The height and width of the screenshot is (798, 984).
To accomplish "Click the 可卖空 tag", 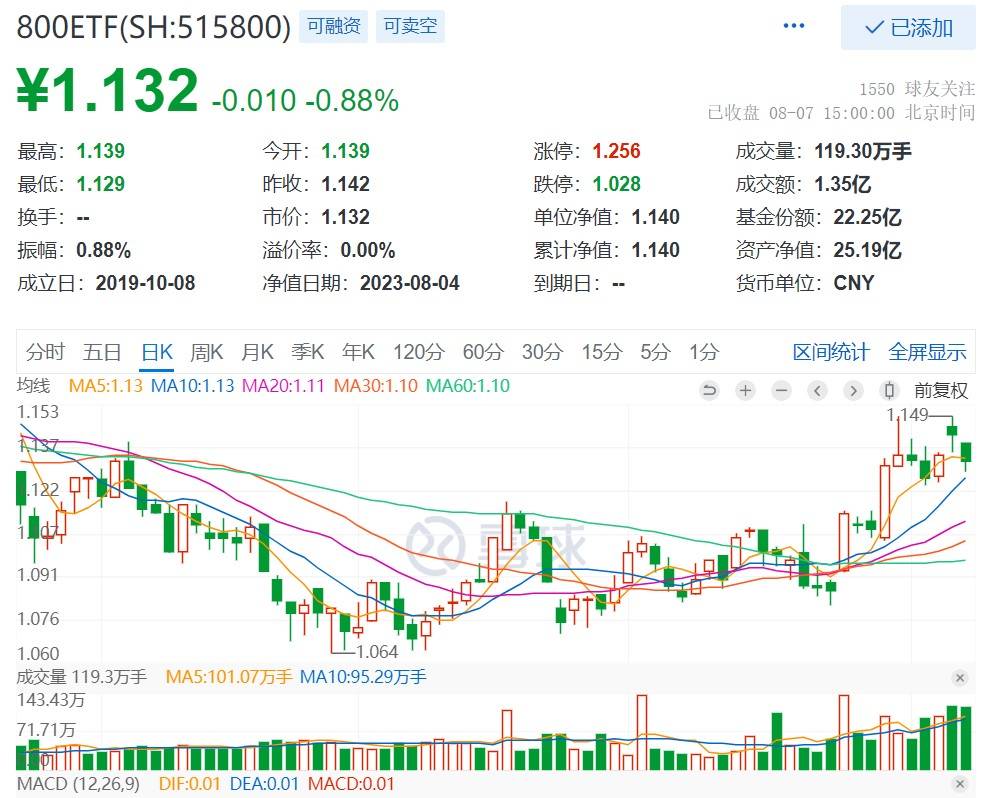I will 410,27.
